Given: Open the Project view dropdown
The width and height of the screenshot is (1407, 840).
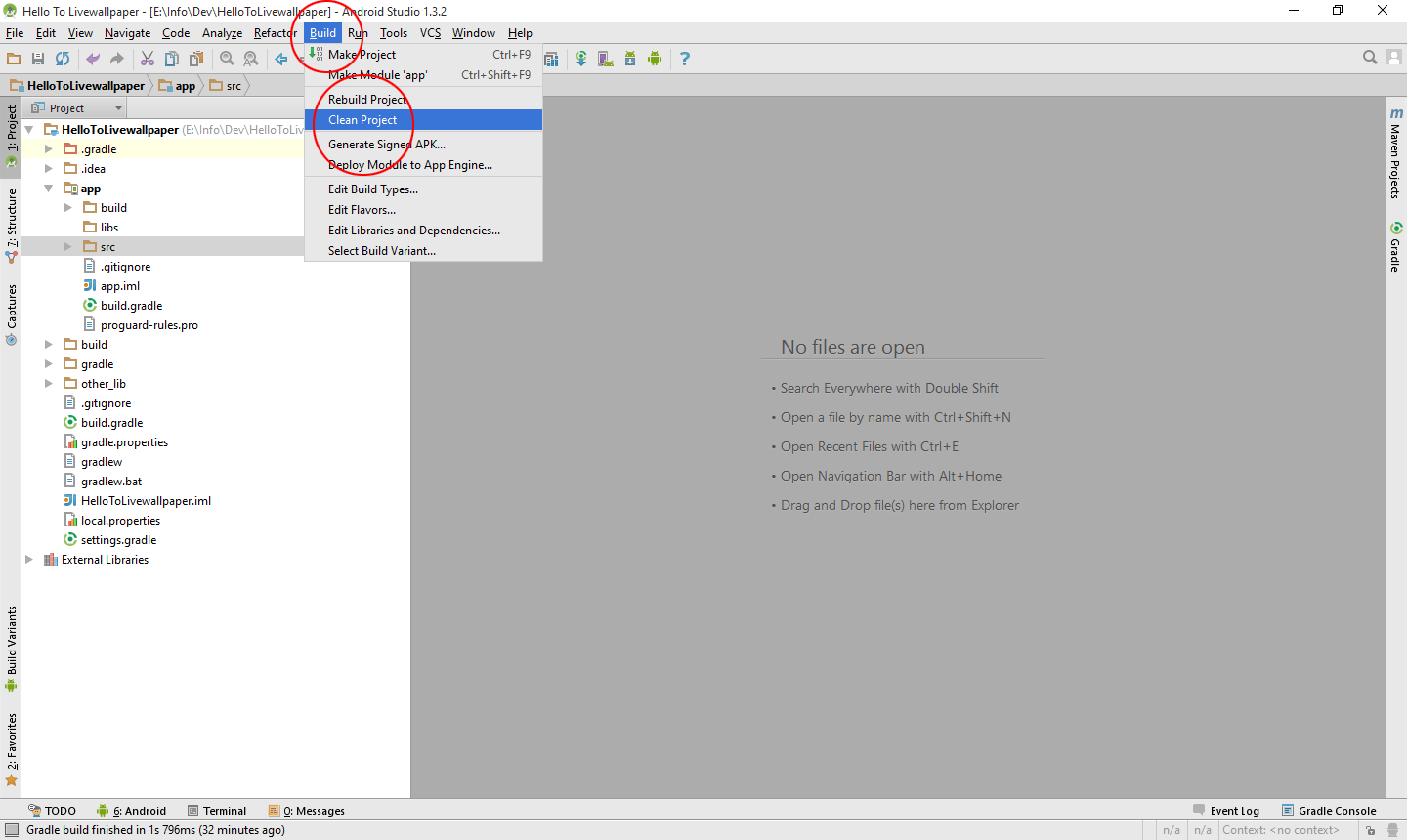Looking at the screenshot, I should [77, 108].
